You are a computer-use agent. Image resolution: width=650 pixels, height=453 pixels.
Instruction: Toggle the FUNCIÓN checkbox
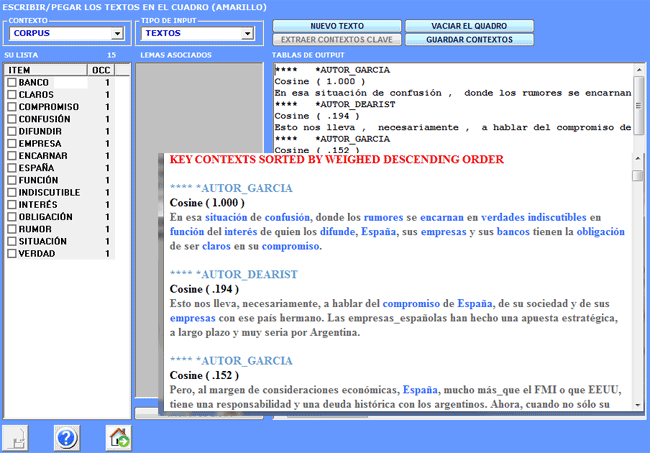pos(12,180)
